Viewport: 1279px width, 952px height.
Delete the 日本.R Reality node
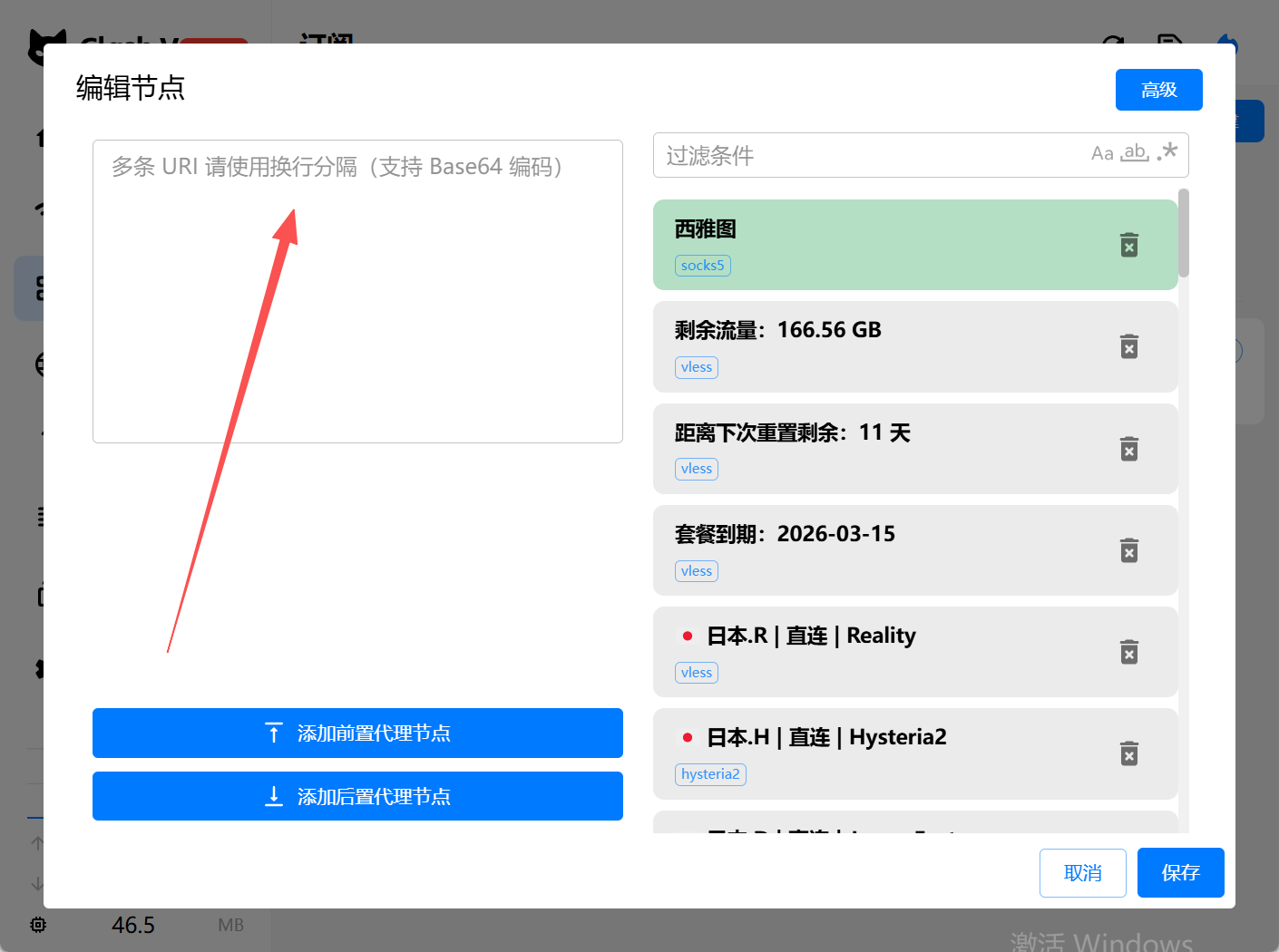(1128, 652)
